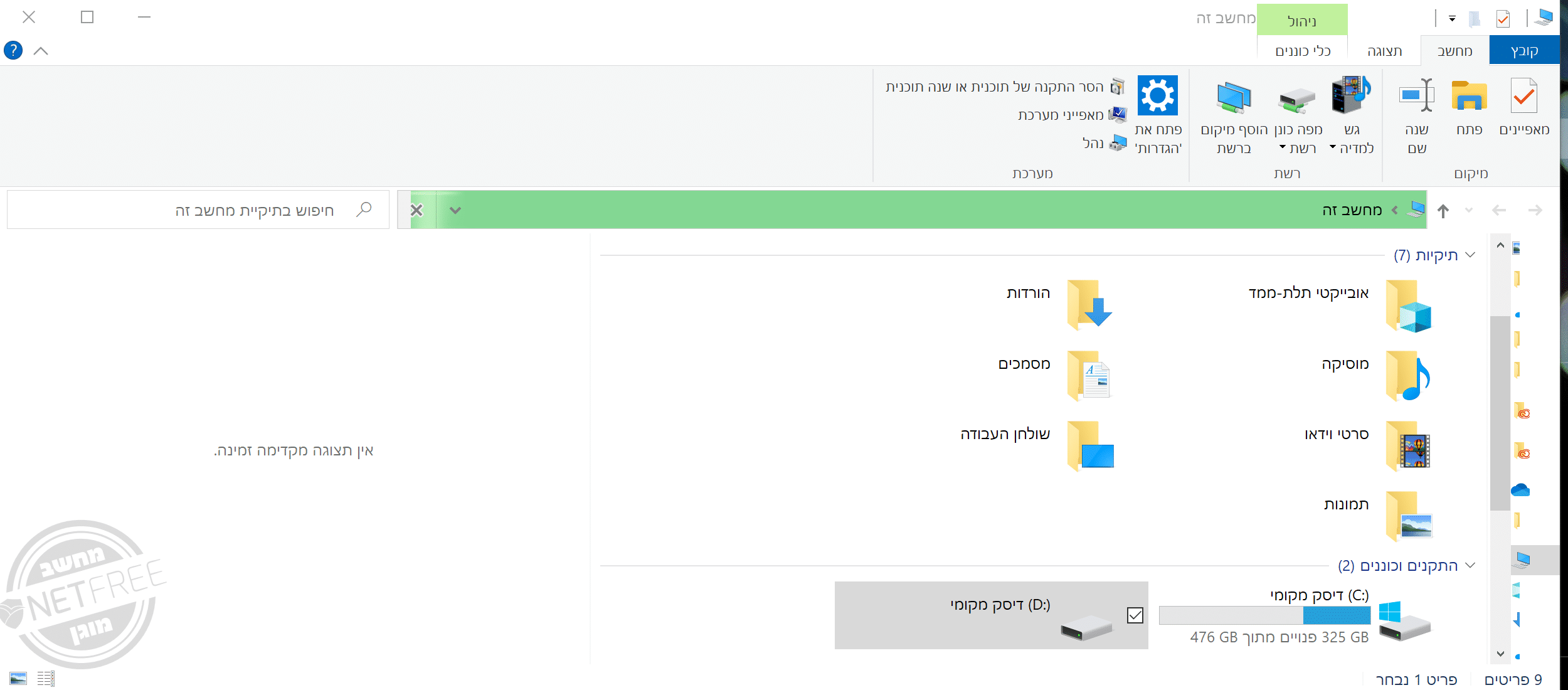Screen dimensions: 1568x690
Task: Open the address bar history dropdown
Action: pyautogui.click(x=455, y=210)
